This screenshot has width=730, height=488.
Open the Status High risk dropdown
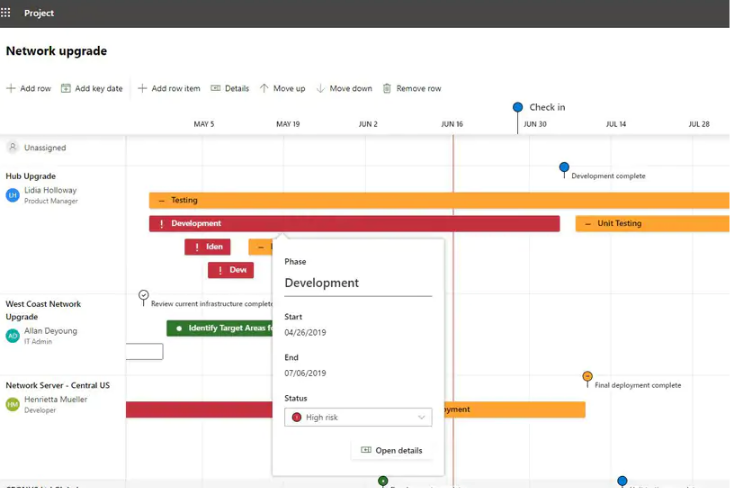(358, 417)
